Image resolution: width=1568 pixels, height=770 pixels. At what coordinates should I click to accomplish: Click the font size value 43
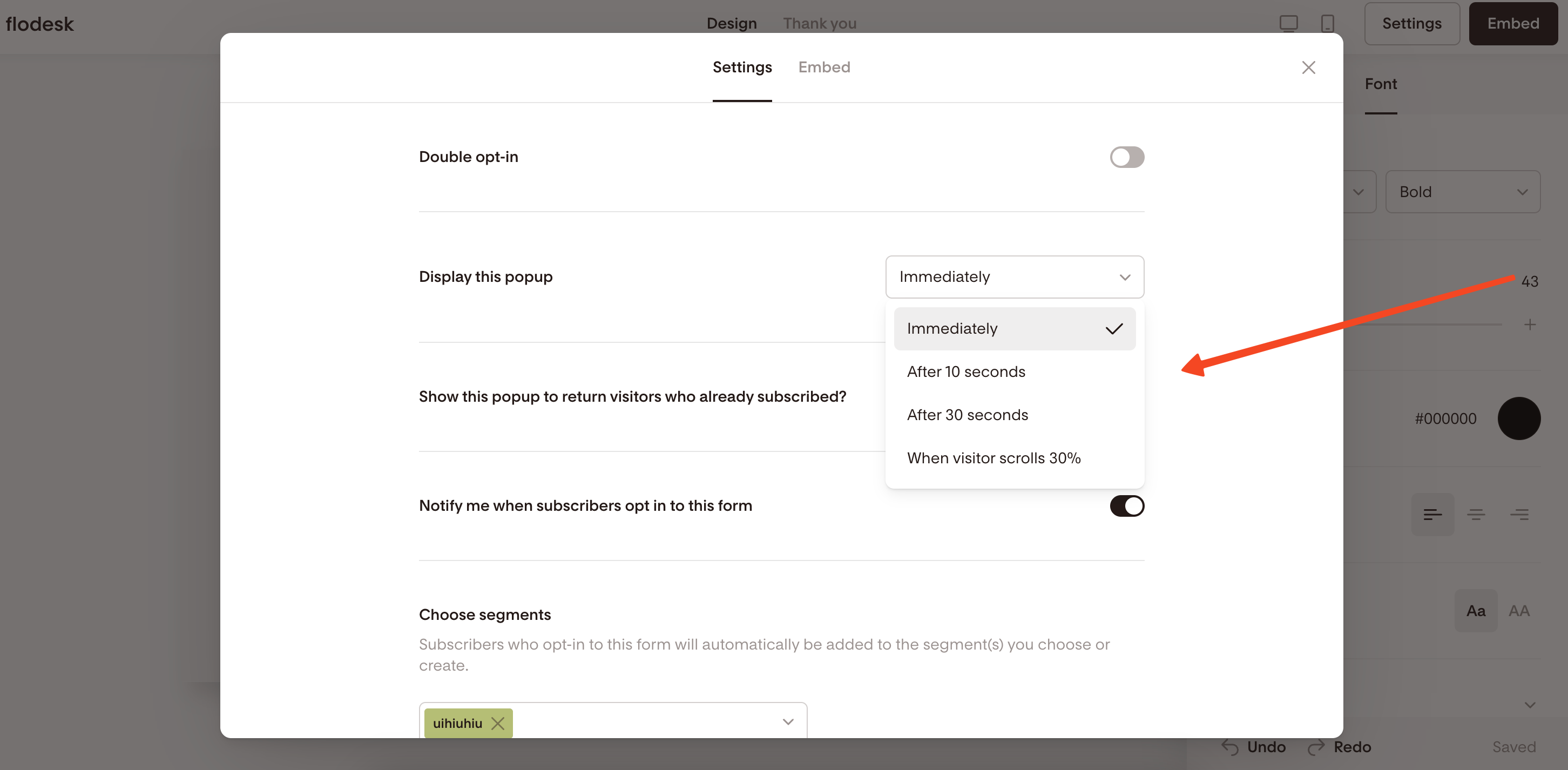pos(1529,281)
